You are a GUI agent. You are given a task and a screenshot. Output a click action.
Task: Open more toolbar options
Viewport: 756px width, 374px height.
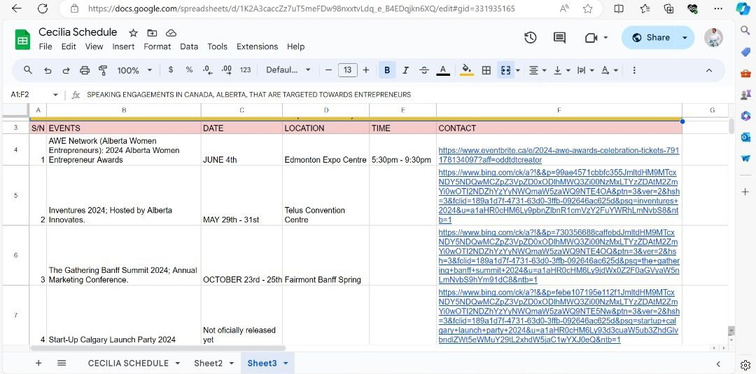pos(634,70)
